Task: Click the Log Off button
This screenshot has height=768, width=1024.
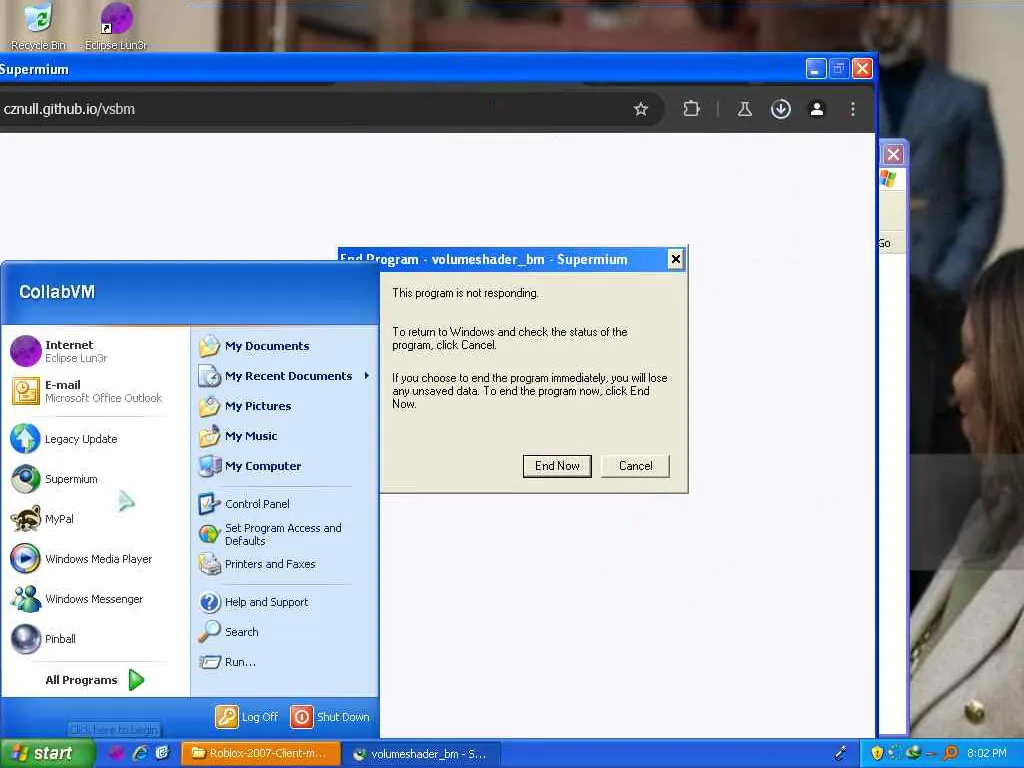Action: tap(248, 717)
